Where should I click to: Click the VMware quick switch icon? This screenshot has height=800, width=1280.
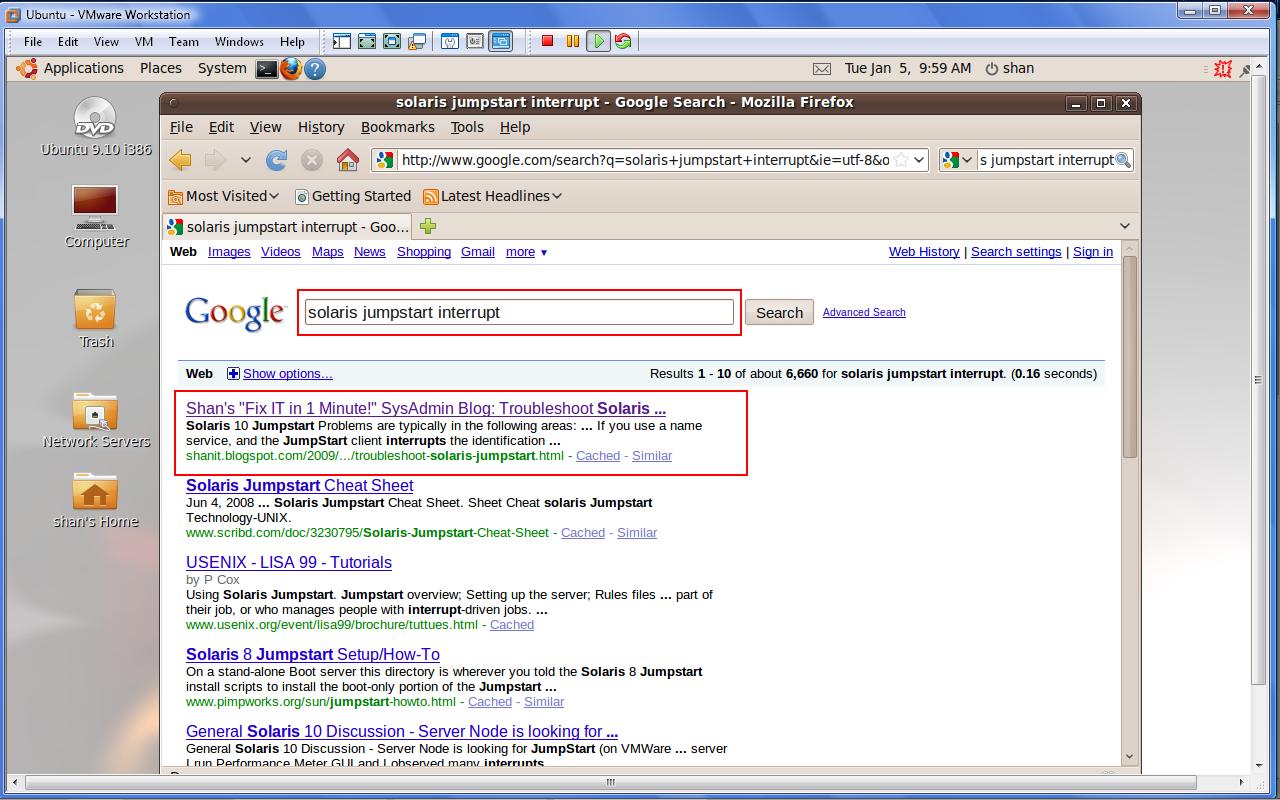coord(392,41)
